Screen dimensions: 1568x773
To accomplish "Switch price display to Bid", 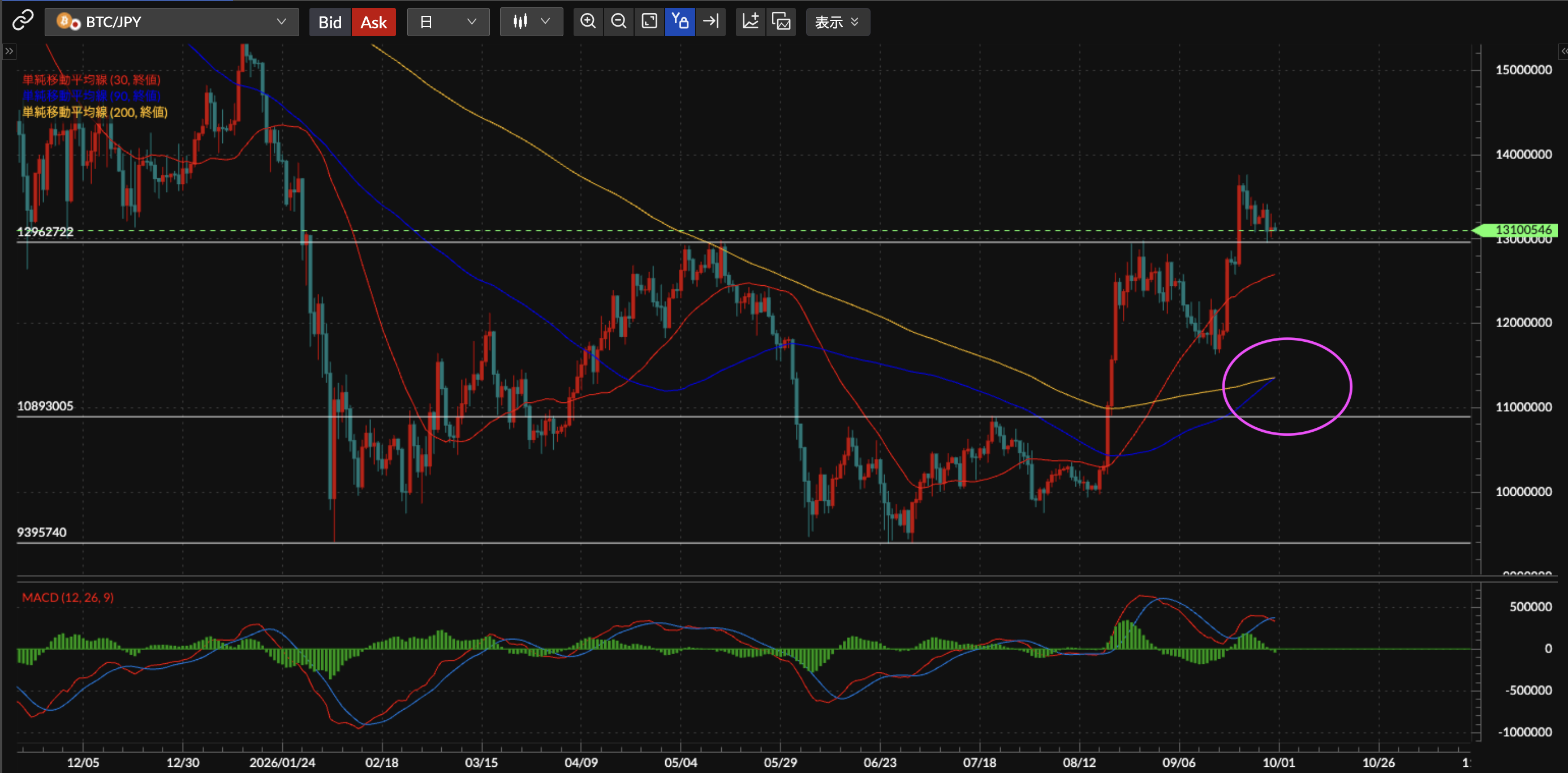I will (330, 22).
